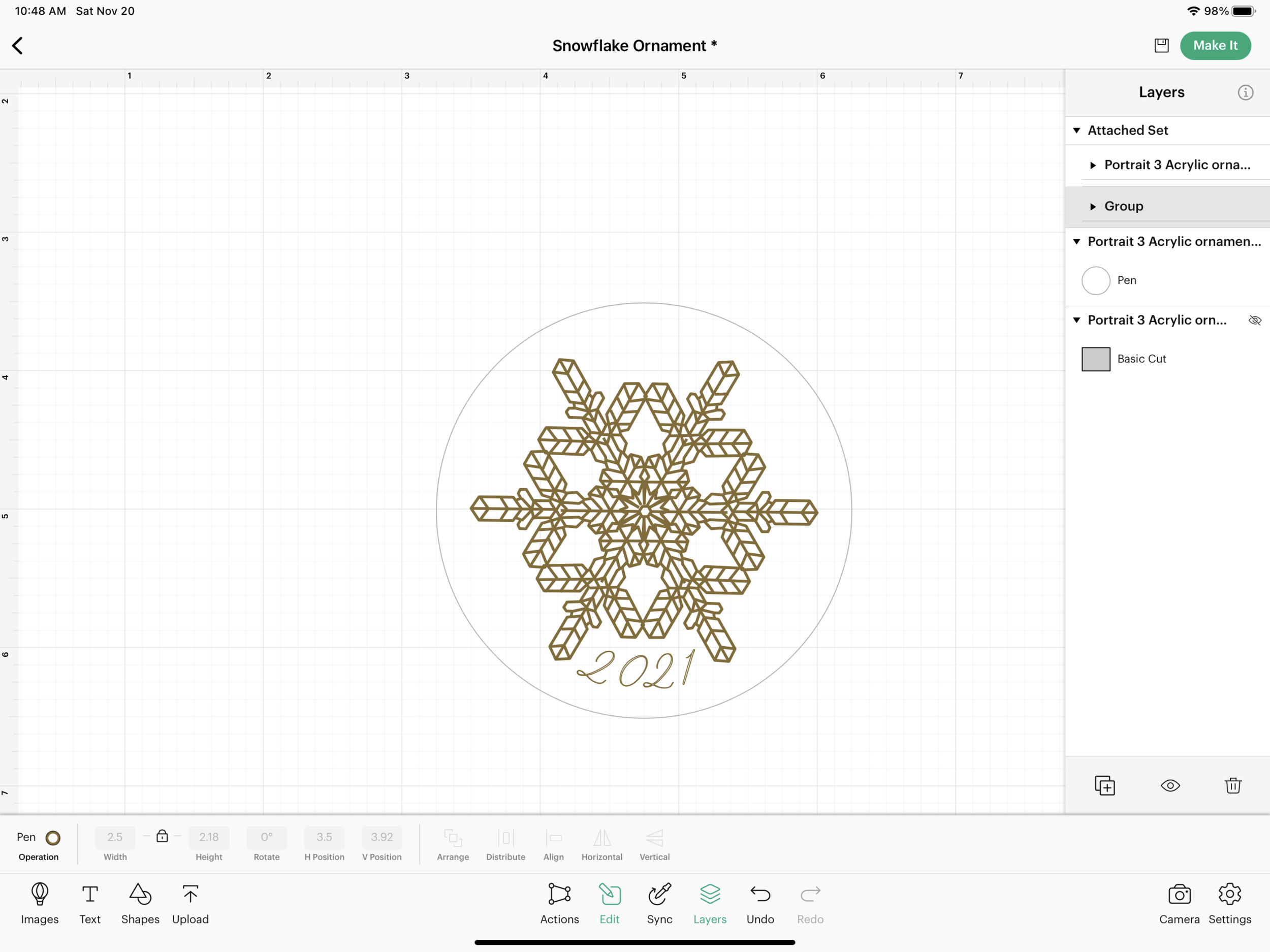The image size is (1270, 952).
Task: Delete selected layer with trash icon
Action: tap(1233, 785)
